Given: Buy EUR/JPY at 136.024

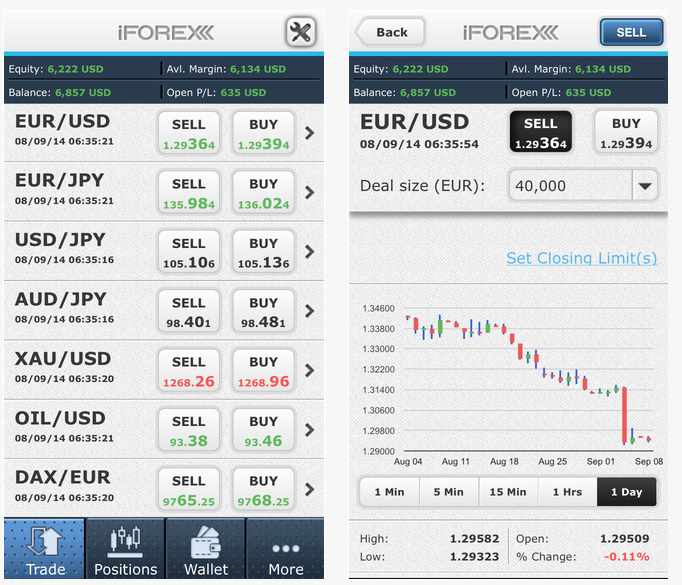Looking at the screenshot, I should click(264, 192).
